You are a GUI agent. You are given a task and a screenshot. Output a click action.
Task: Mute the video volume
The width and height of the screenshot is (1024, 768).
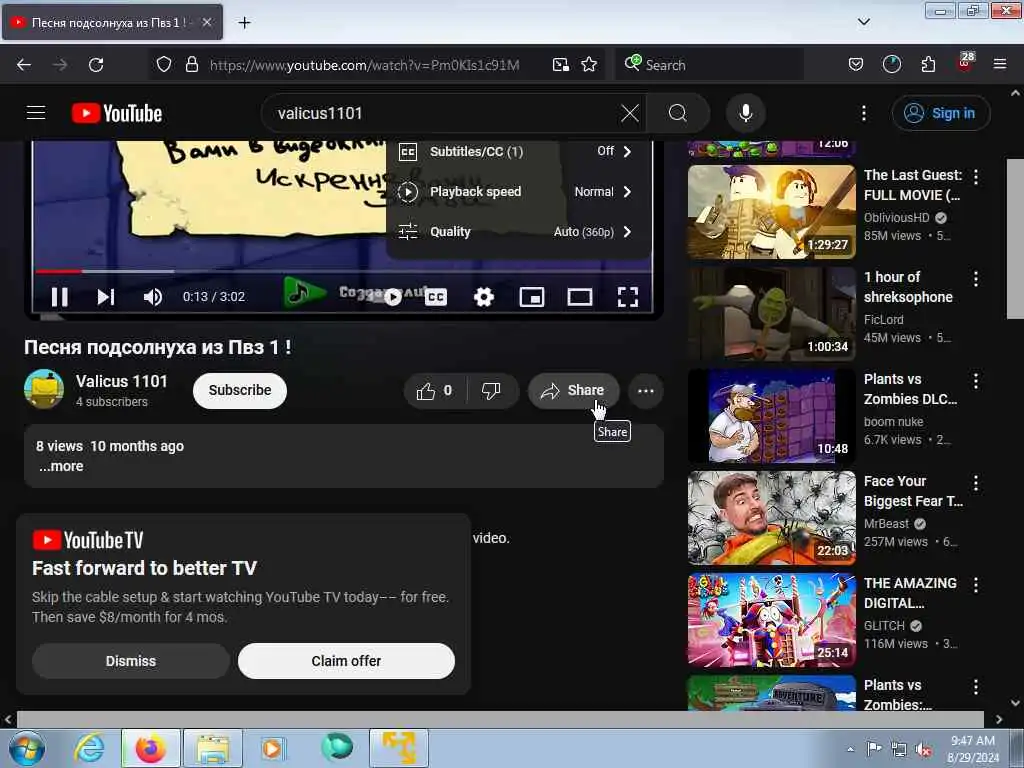point(153,297)
